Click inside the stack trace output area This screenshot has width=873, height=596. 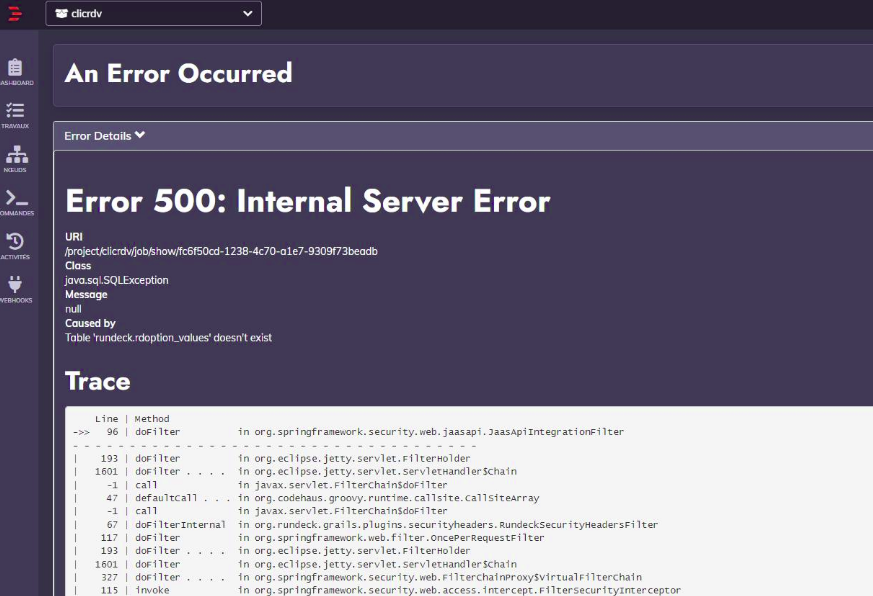tap(400, 500)
